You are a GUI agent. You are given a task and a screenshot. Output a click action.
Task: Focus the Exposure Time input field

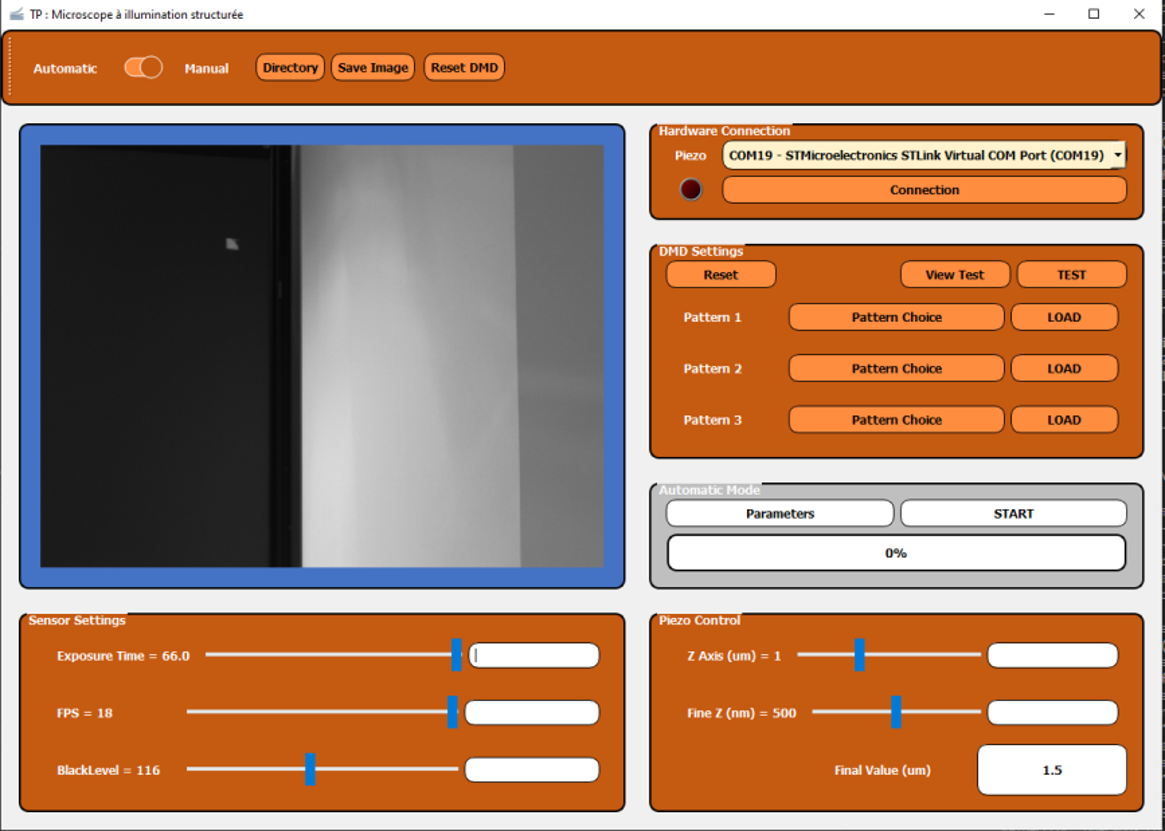pyautogui.click(x=534, y=656)
